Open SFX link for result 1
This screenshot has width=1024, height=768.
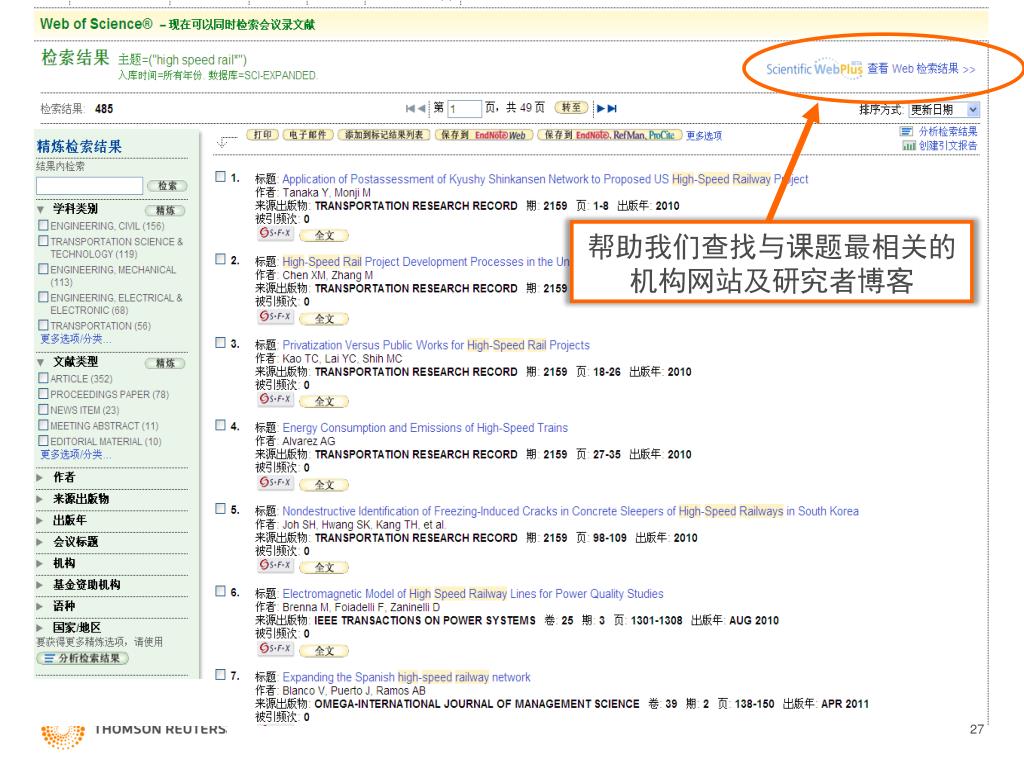click(276, 233)
